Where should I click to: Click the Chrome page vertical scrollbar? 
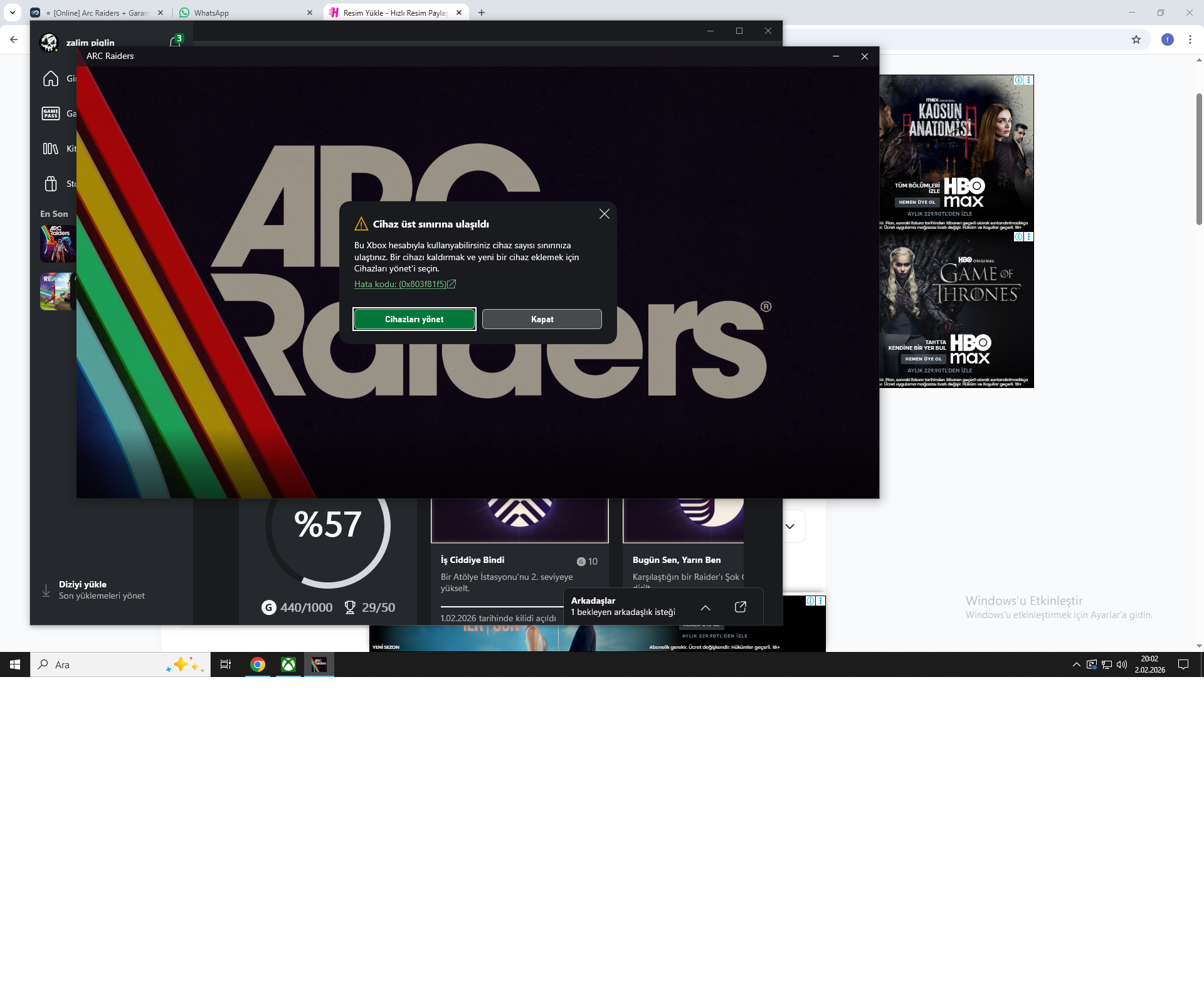tap(1199, 159)
